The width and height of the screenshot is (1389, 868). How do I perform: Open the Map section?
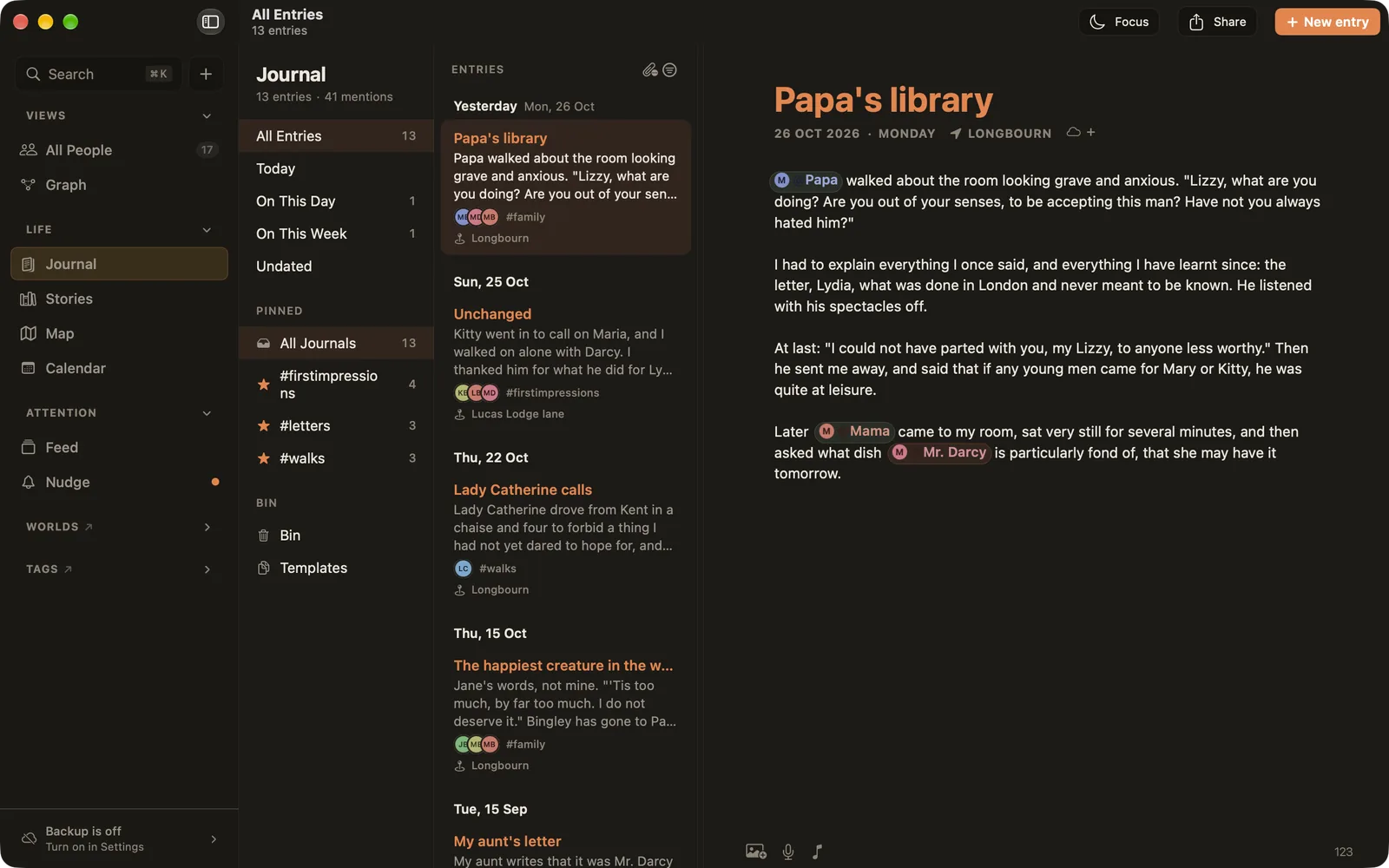click(119, 333)
